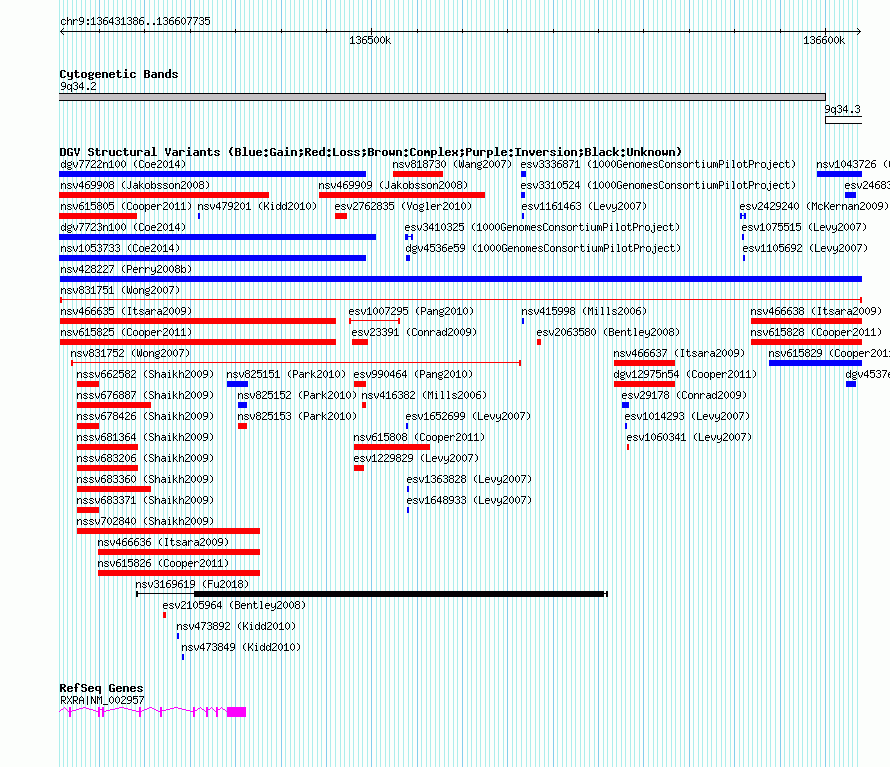This screenshot has width=890, height=767.
Task: Open esv29178 (Conrad2009) variant
Action: click(x=684, y=396)
